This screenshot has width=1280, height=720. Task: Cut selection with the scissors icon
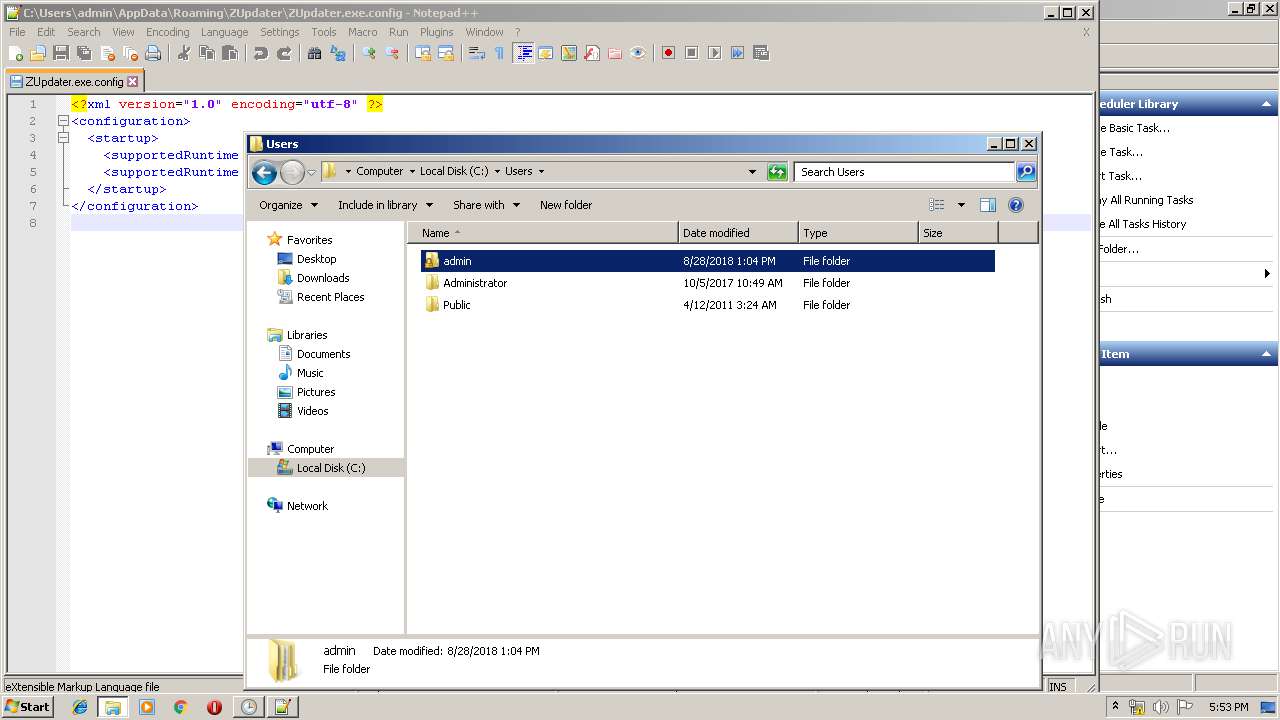(x=184, y=53)
